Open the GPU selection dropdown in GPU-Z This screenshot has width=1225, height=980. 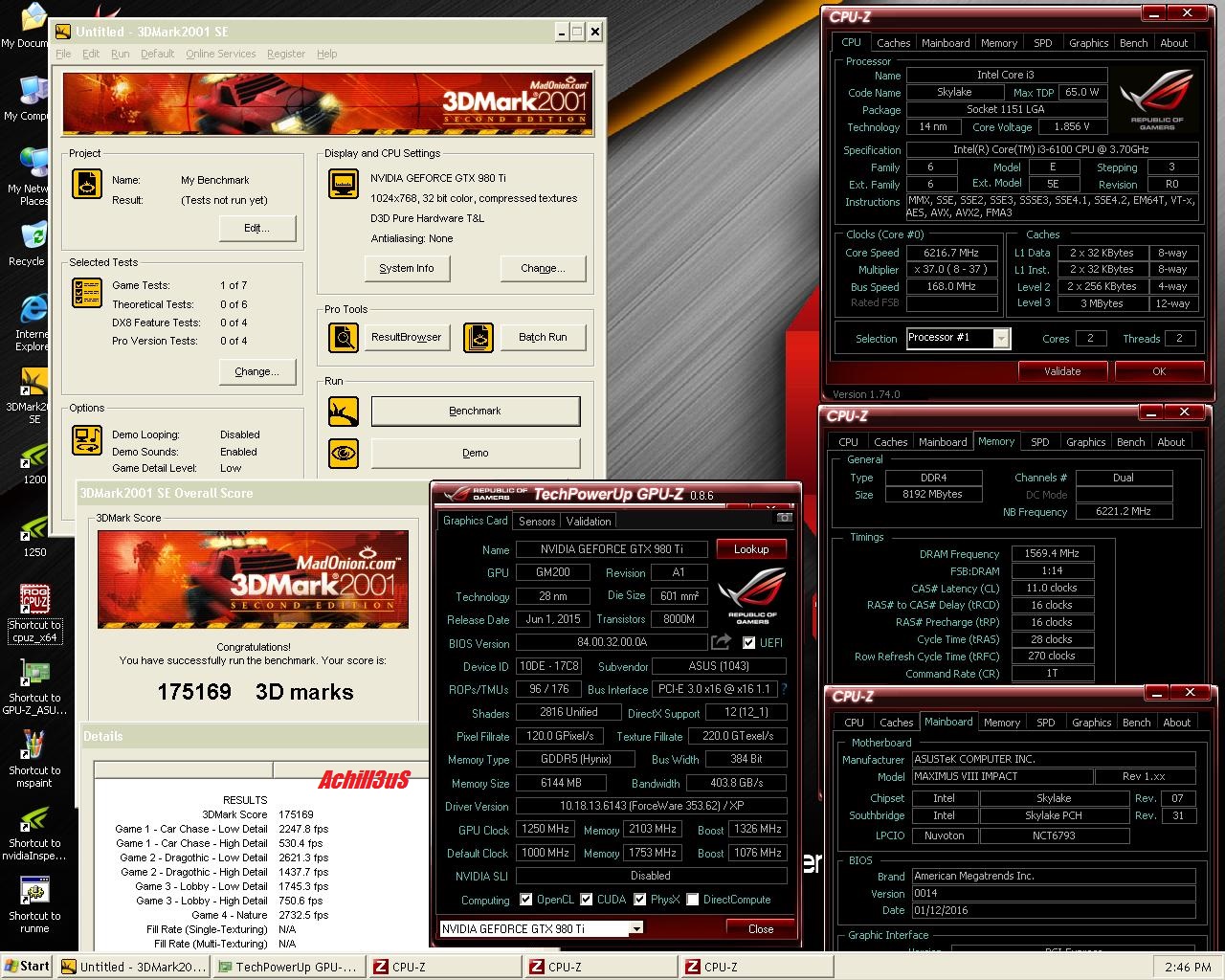tap(635, 928)
